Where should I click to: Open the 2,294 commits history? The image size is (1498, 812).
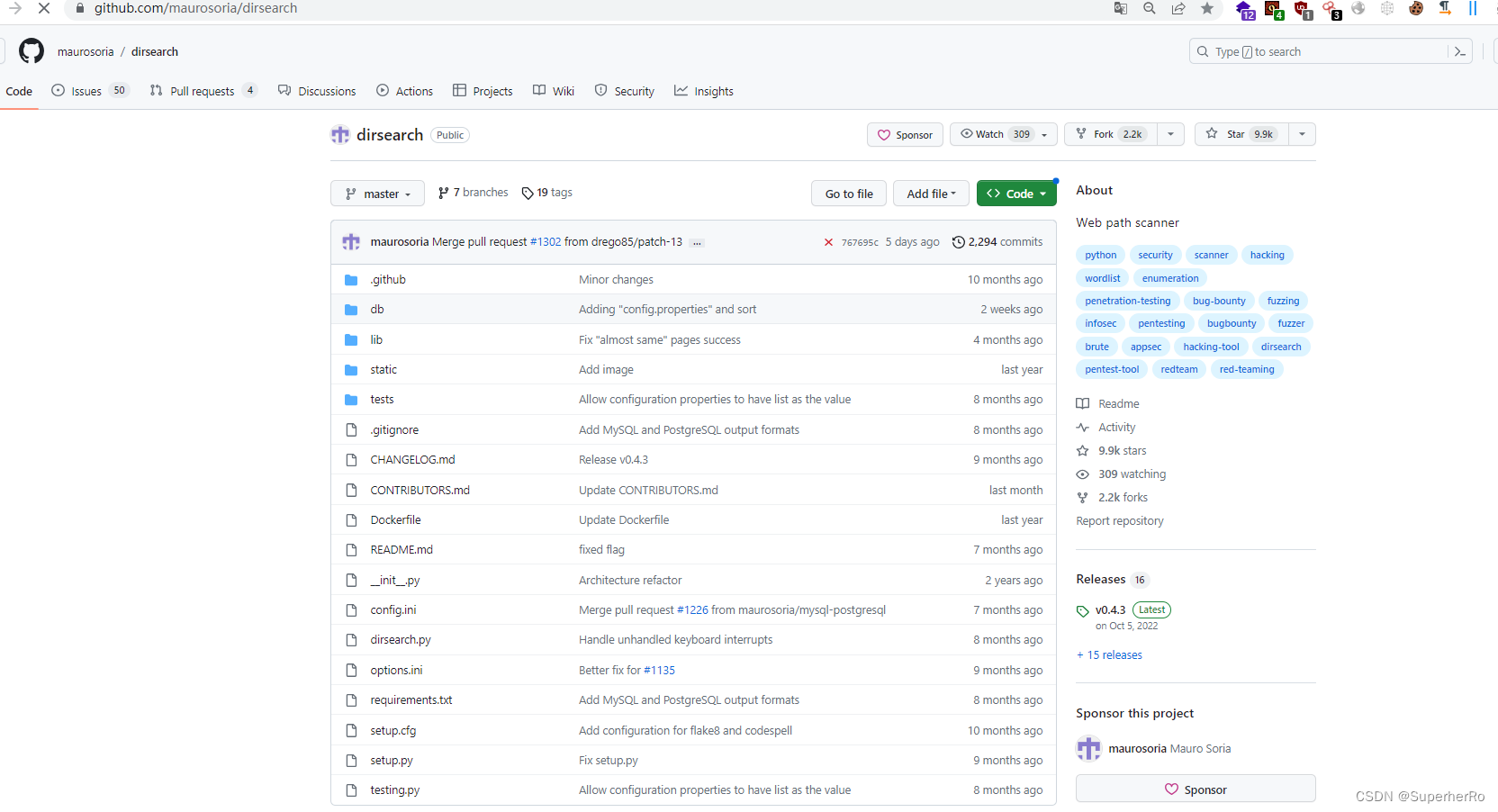pos(997,242)
